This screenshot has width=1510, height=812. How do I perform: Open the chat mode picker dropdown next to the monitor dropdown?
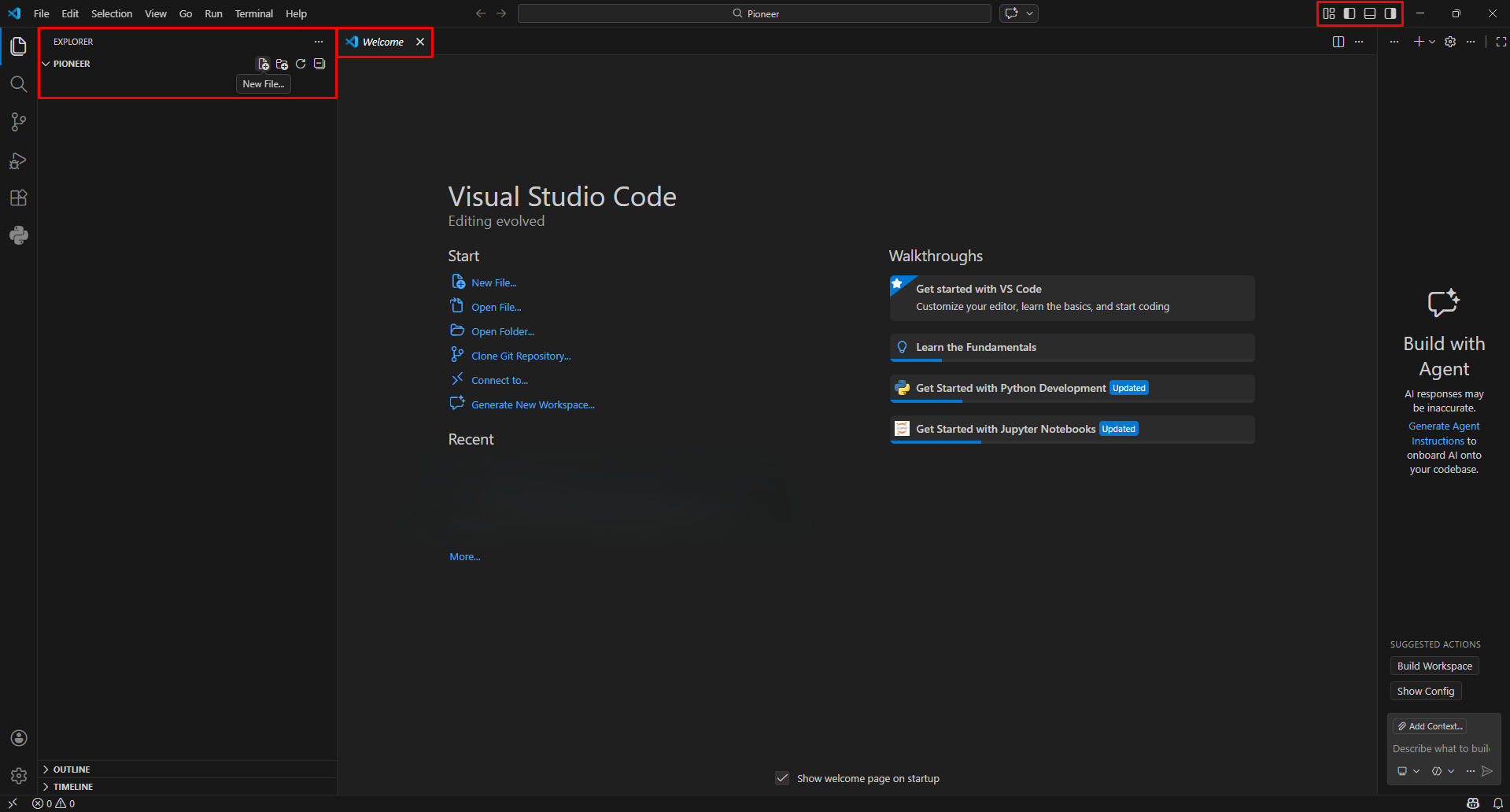[x=1443, y=771]
